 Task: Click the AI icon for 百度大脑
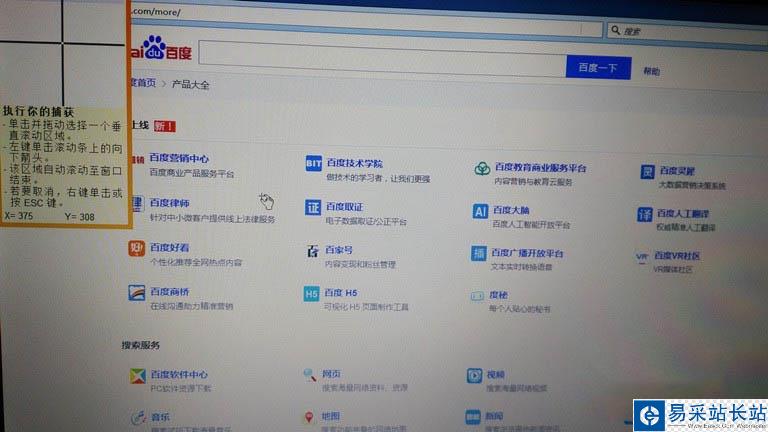tap(480, 212)
